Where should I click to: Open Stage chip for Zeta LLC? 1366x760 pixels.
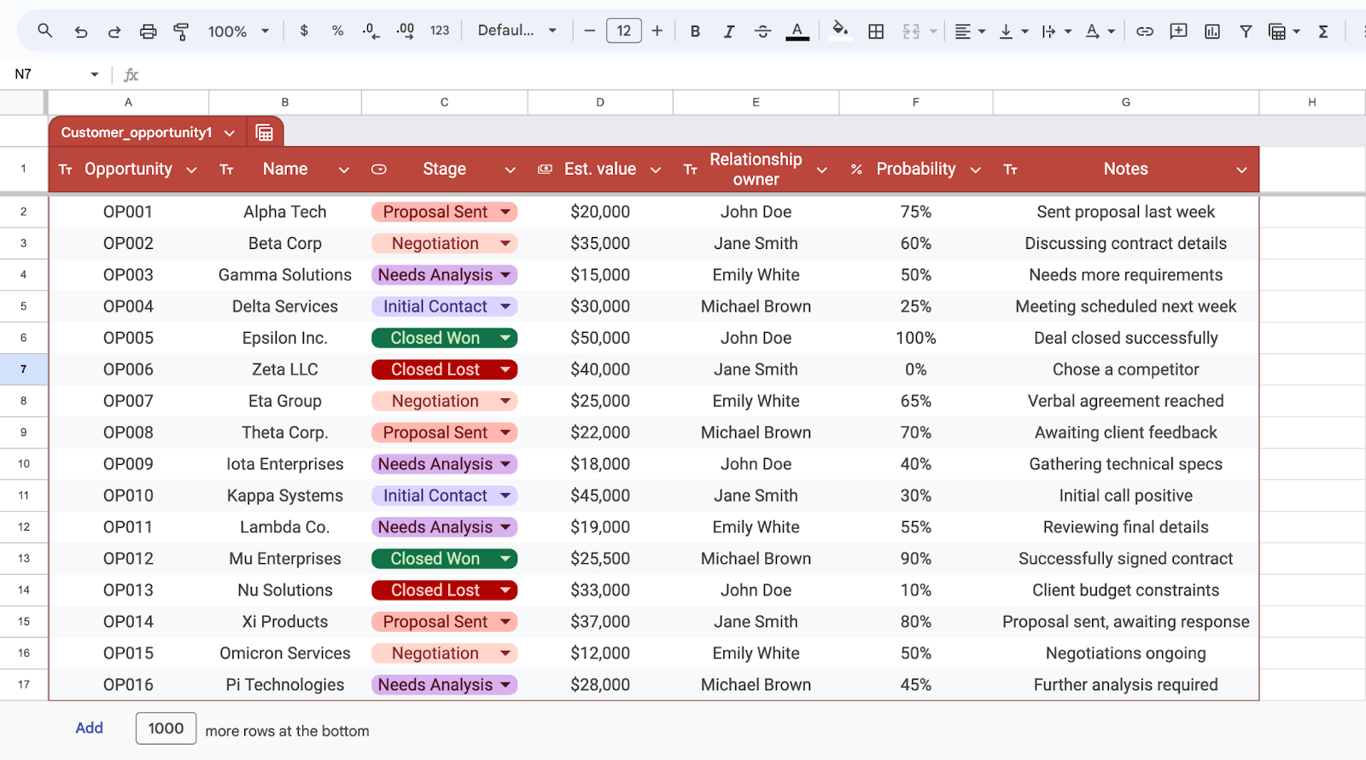click(506, 370)
